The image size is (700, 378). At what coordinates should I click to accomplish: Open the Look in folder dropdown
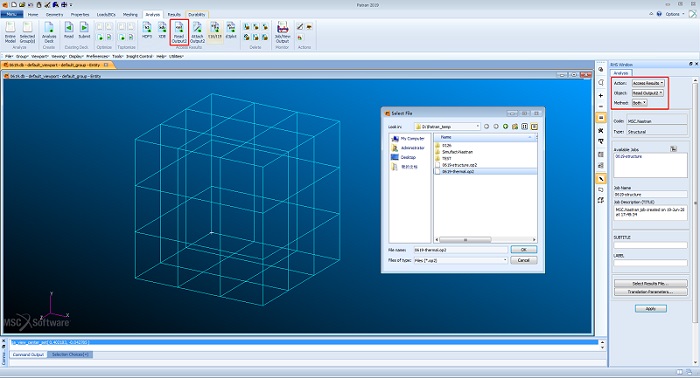tap(447, 127)
